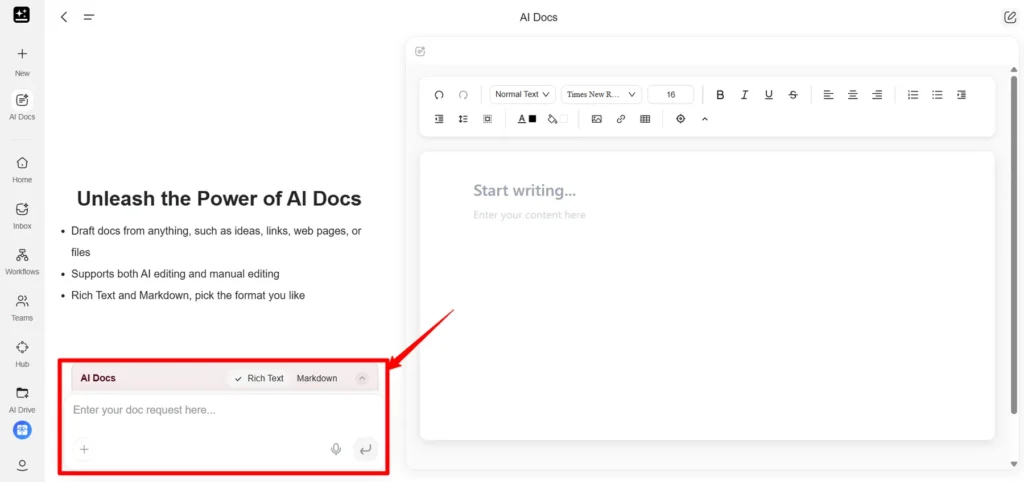Click the blue gift badge icon
The width and height of the screenshot is (1024, 482).
[22, 430]
